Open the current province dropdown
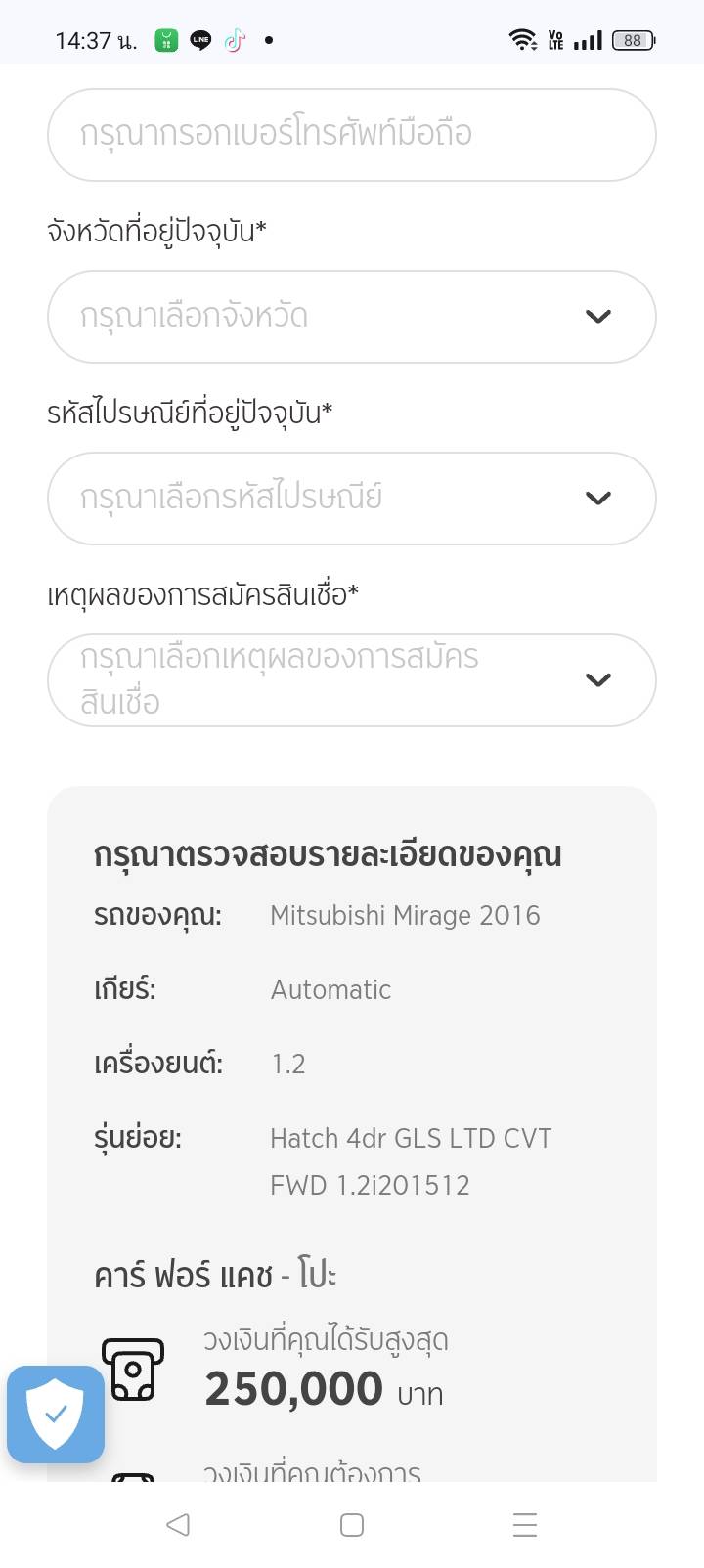704x1568 pixels. point(351,317)
